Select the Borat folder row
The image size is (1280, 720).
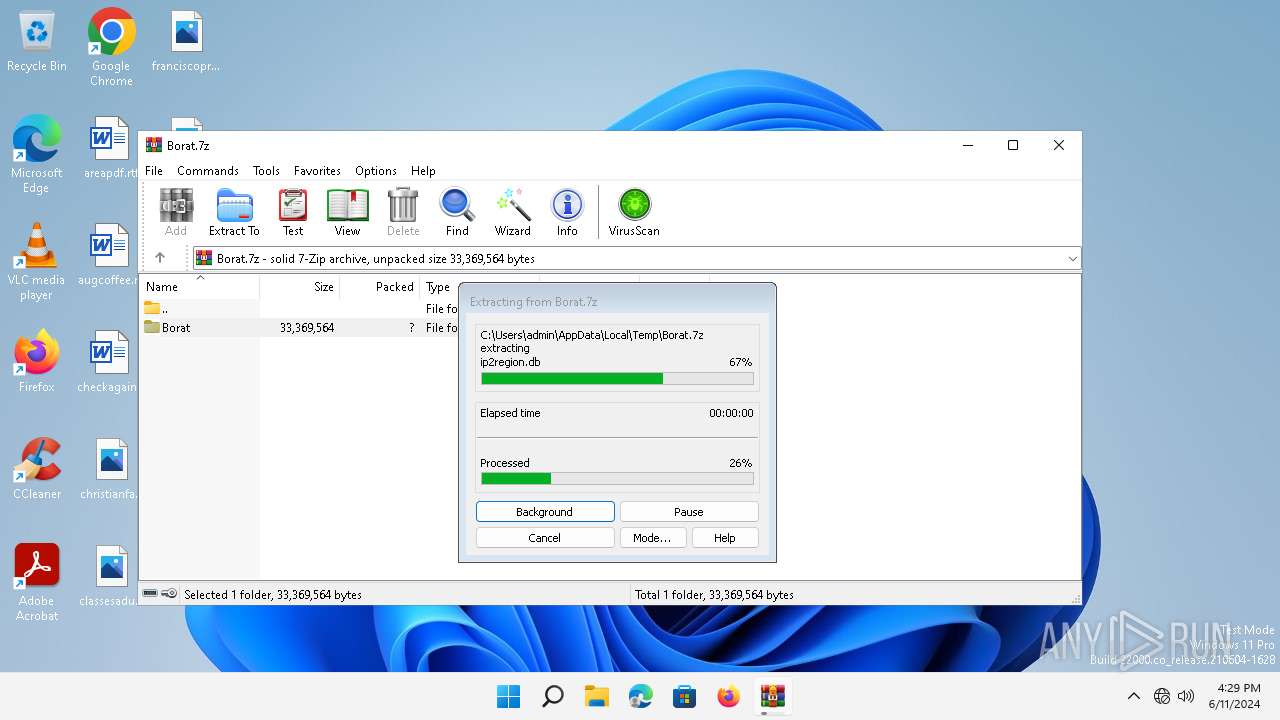point(300,327)
